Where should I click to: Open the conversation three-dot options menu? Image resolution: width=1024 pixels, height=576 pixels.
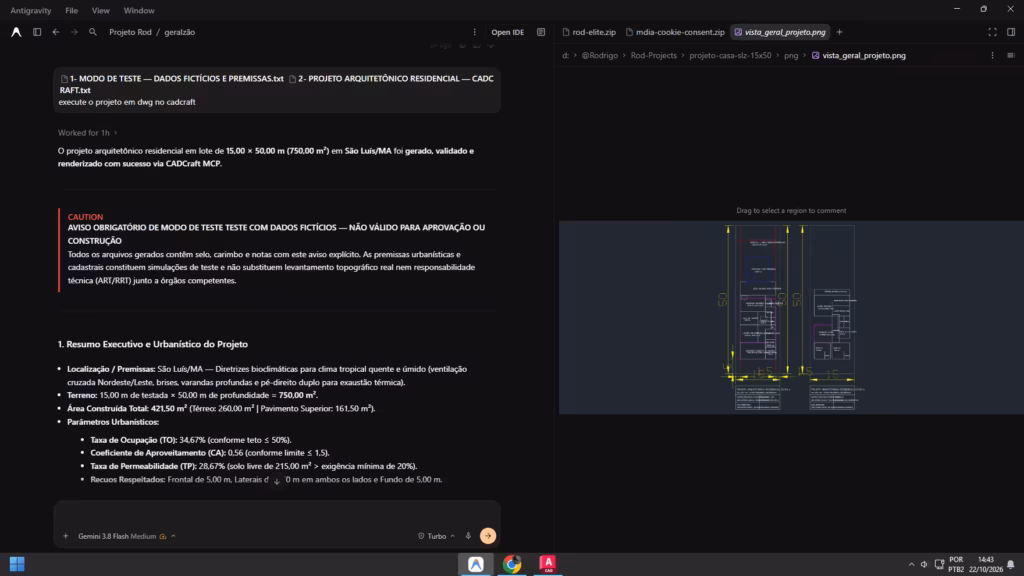[x=475, y=32]
